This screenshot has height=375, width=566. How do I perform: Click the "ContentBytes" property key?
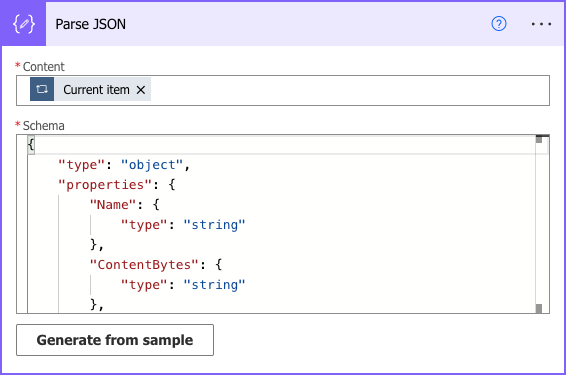(144, 265)
